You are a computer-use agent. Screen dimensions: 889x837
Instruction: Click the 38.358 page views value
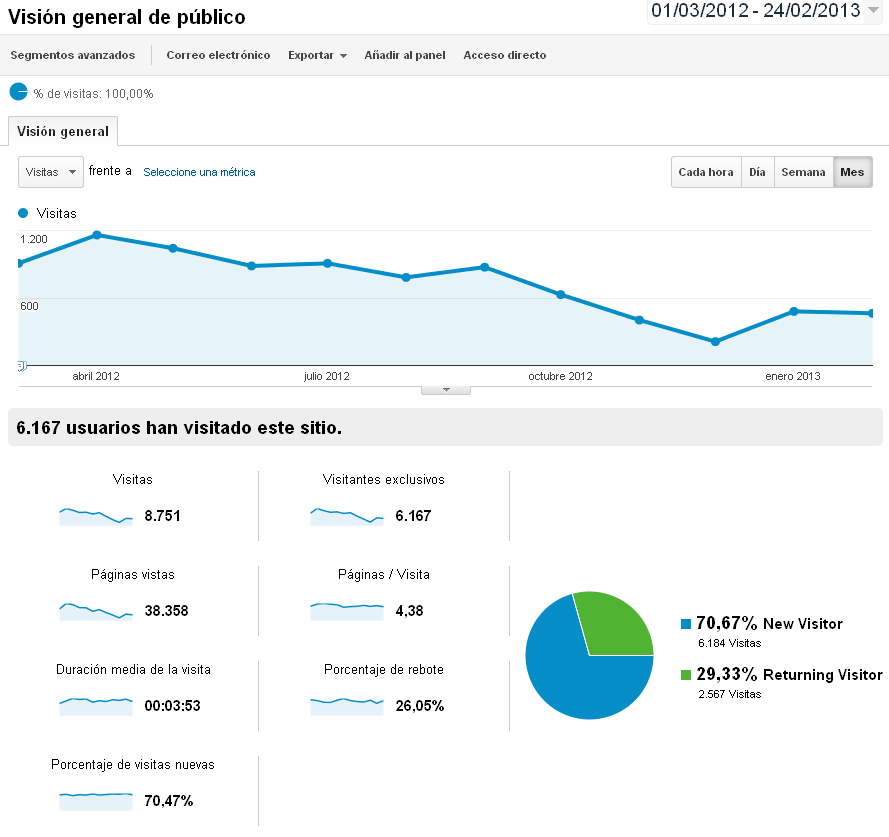[166, 611]
